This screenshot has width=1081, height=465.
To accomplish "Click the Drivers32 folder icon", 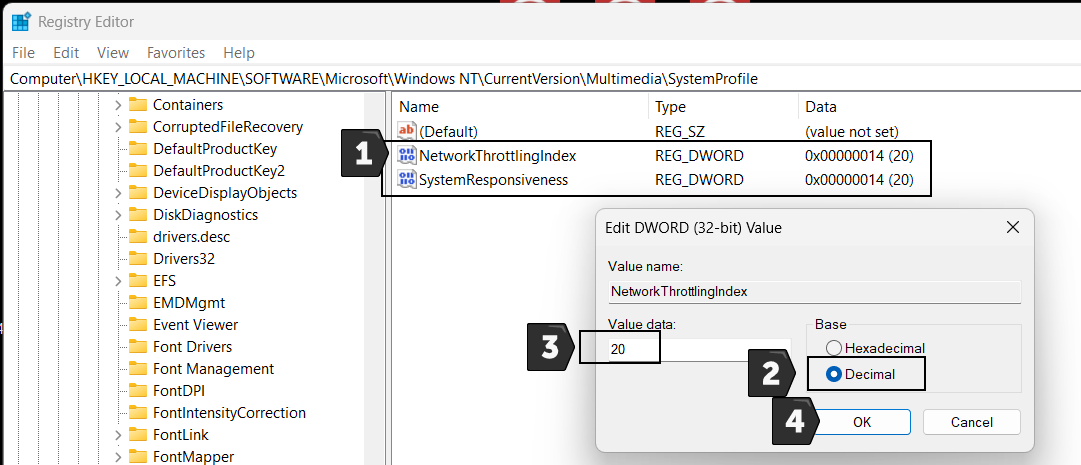I will [x=139, y=259].
